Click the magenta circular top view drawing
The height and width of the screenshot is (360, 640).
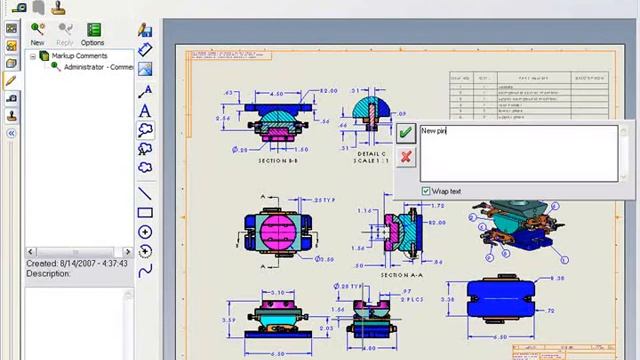click(278, 232)
